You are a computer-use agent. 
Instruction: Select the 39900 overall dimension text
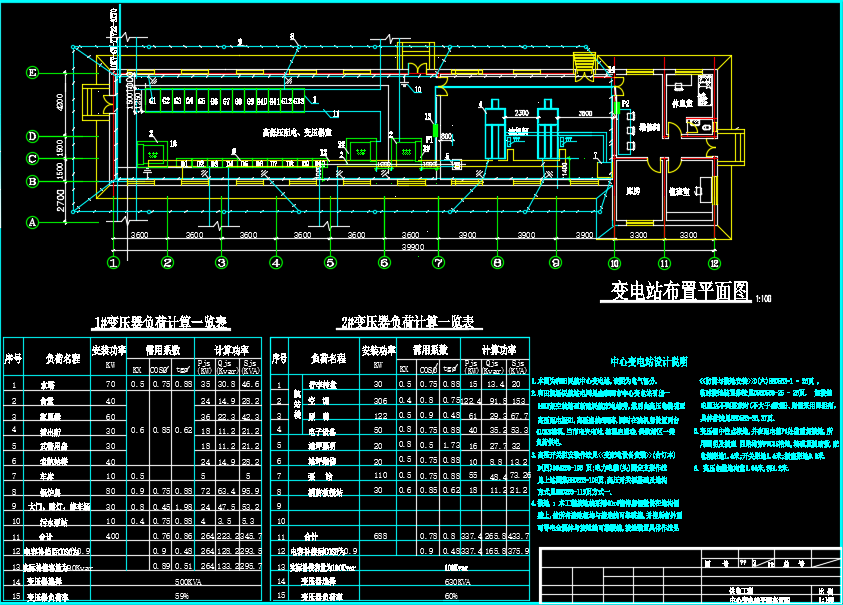pos(413,247)
